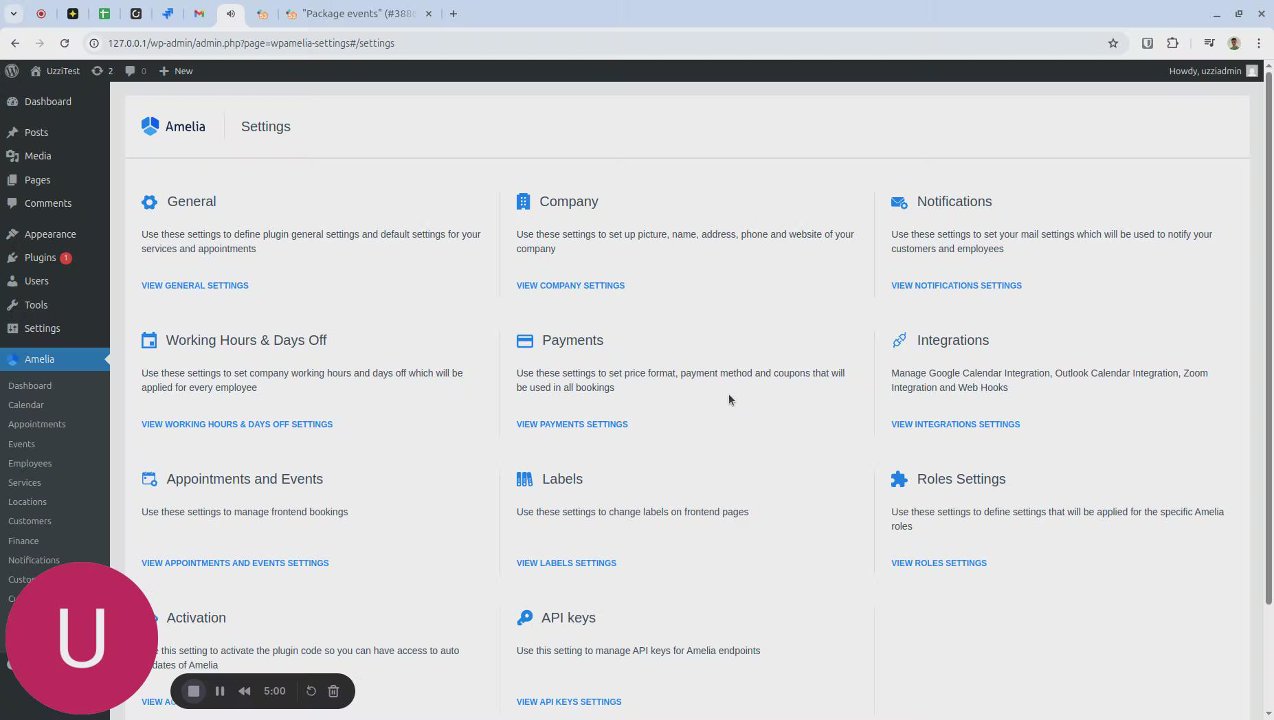The width and height of the screenshot is (1274, 720).
Task: Click the Company building icon
Action: [x=523, y=202]
